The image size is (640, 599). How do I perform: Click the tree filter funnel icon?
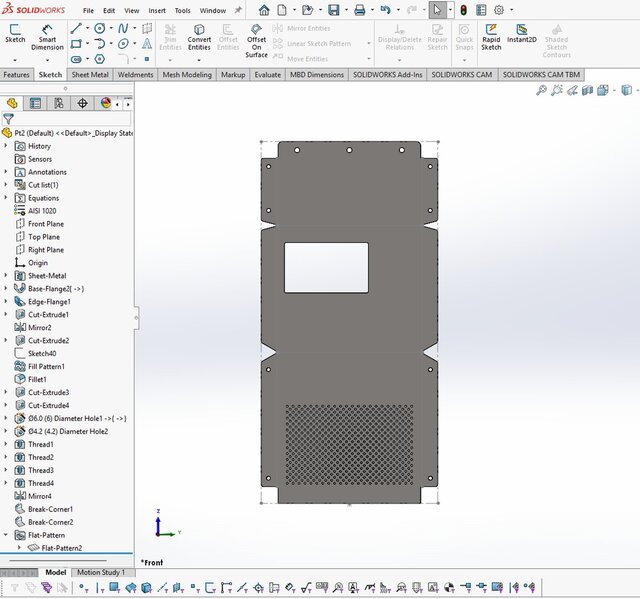pos(8,119)
